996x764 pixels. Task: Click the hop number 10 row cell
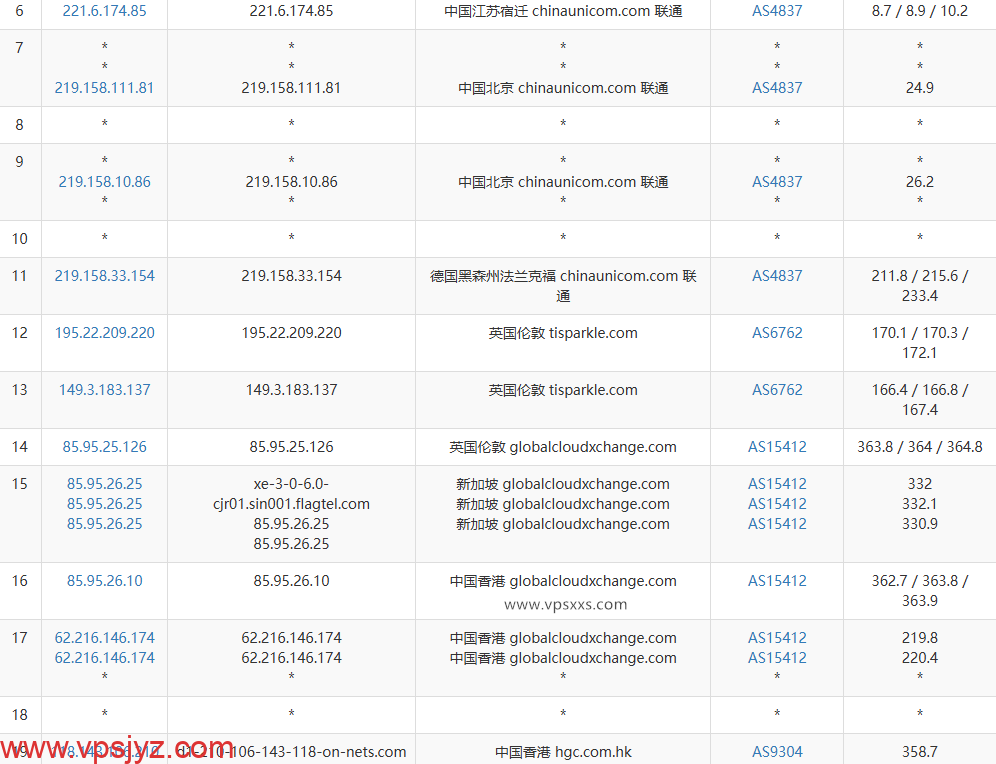point(20,238)
